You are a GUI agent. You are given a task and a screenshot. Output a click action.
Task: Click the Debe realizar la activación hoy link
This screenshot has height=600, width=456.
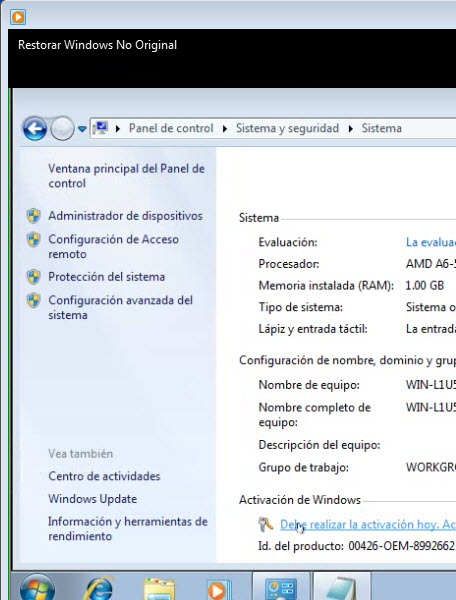pyautogui.click(x=368, y=525)
